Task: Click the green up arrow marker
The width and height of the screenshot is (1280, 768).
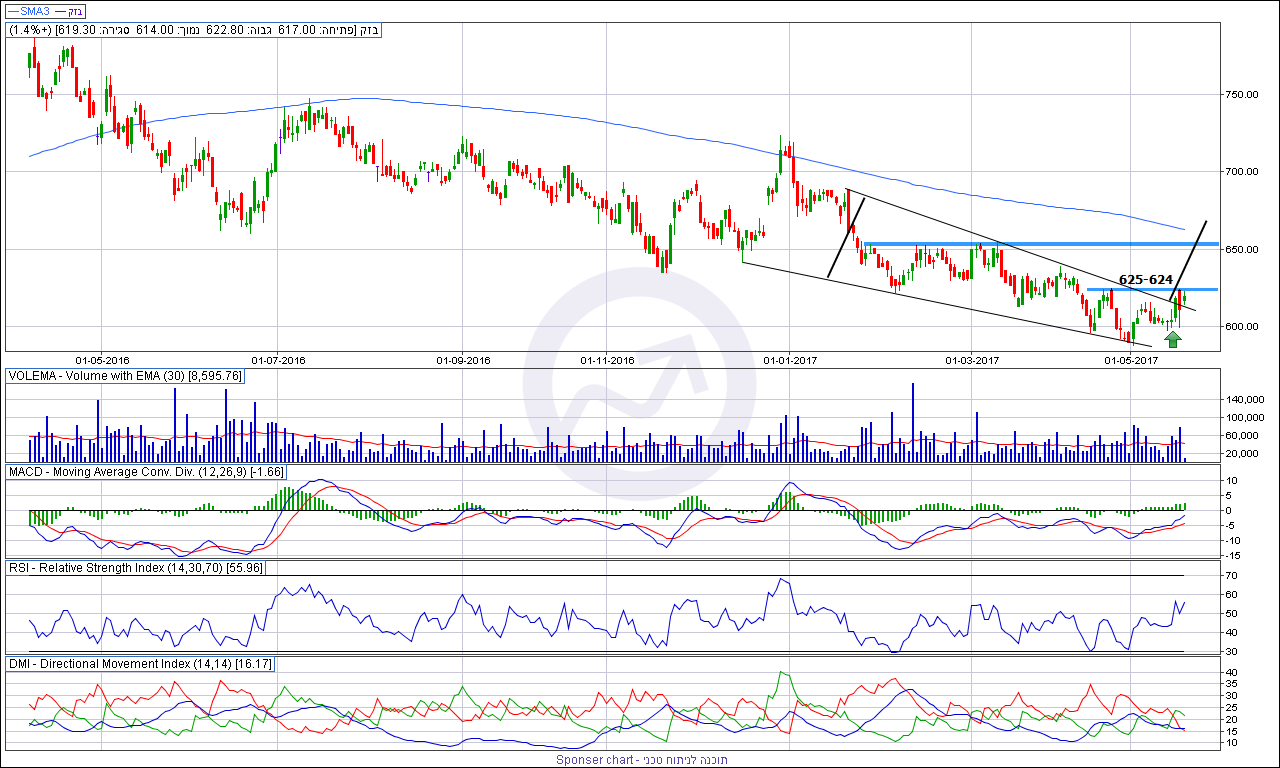Action: (1173, 339)
